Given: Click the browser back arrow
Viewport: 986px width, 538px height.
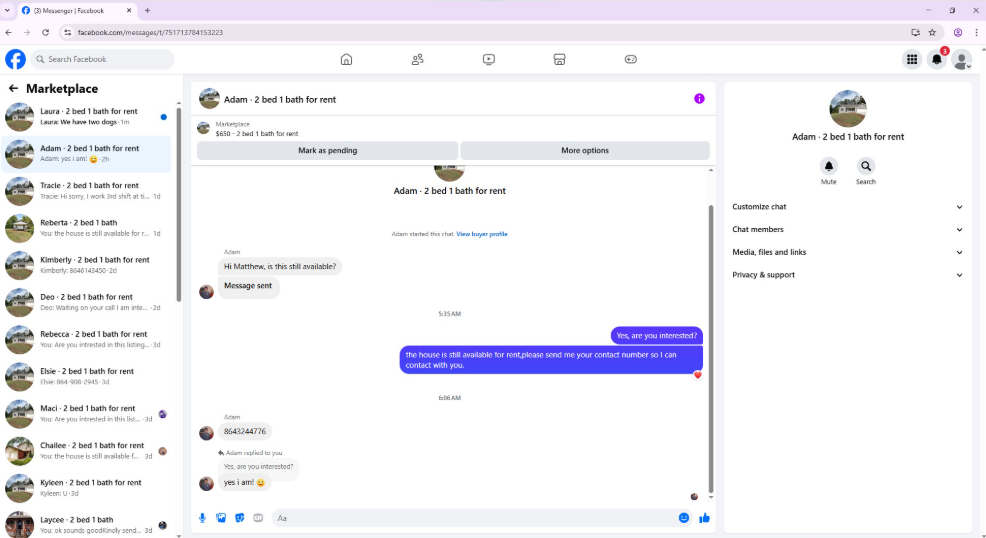Looking at the screenshot, I should click(8, 33).
